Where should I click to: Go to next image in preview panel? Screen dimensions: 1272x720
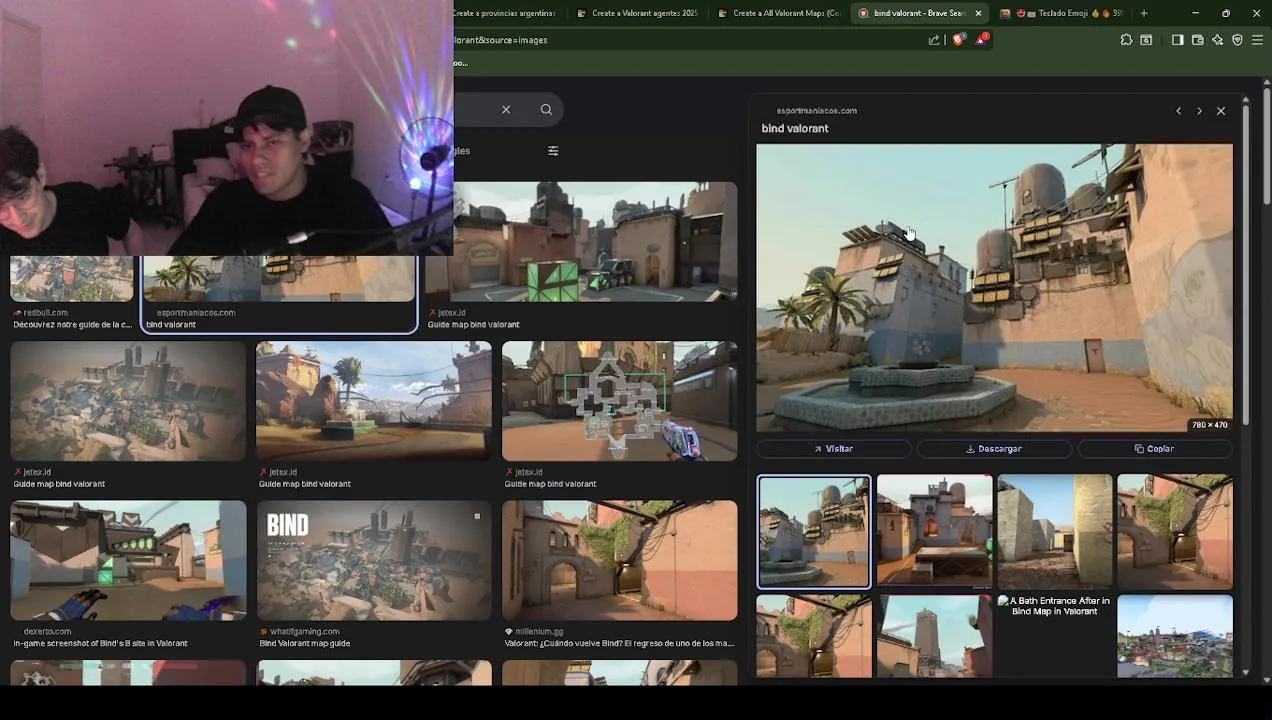pyautogui.click(x=1199, y=111)
